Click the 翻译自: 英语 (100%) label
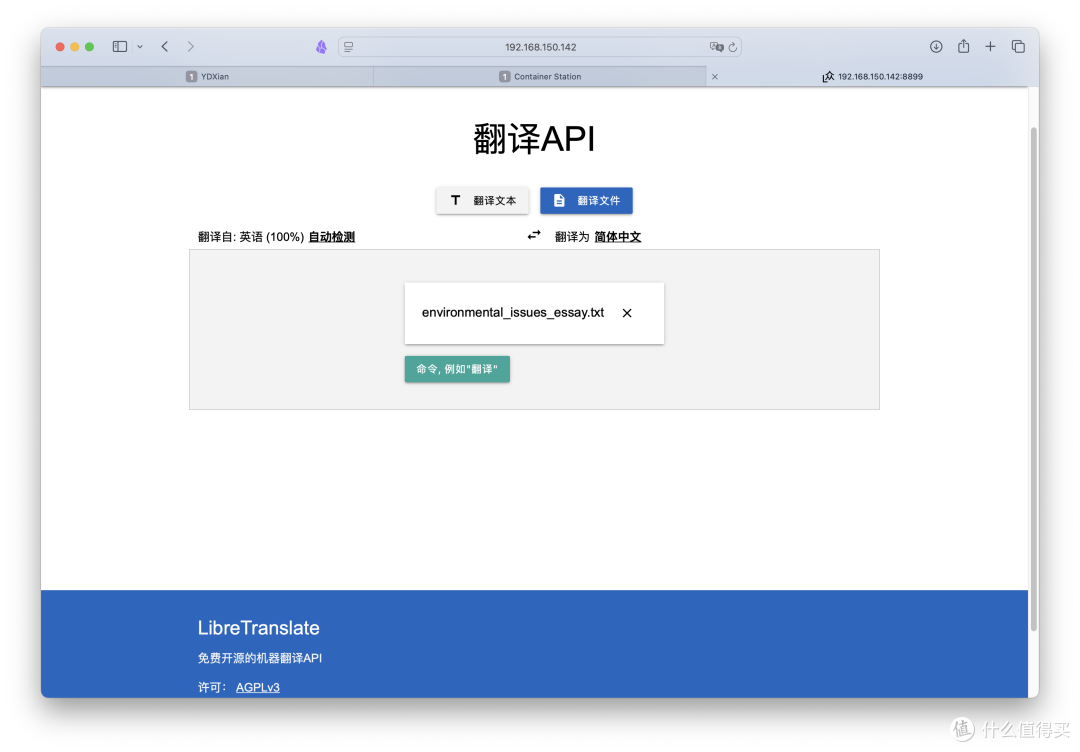Viewport: 1080px width, 752px height. point(251,237)
